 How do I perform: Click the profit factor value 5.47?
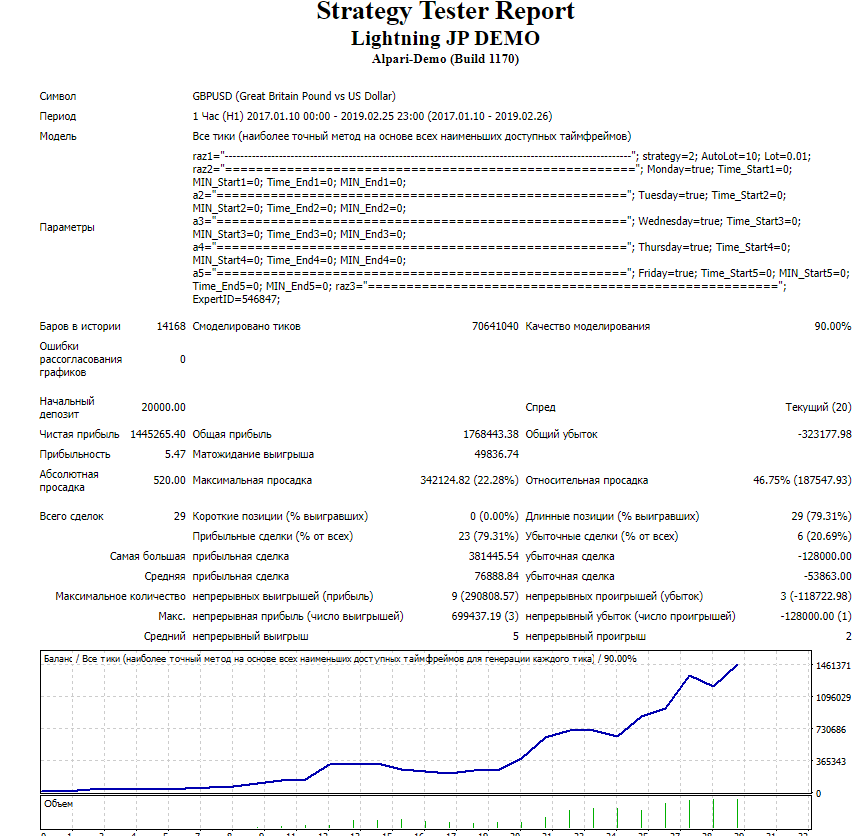tap(175, 454)
